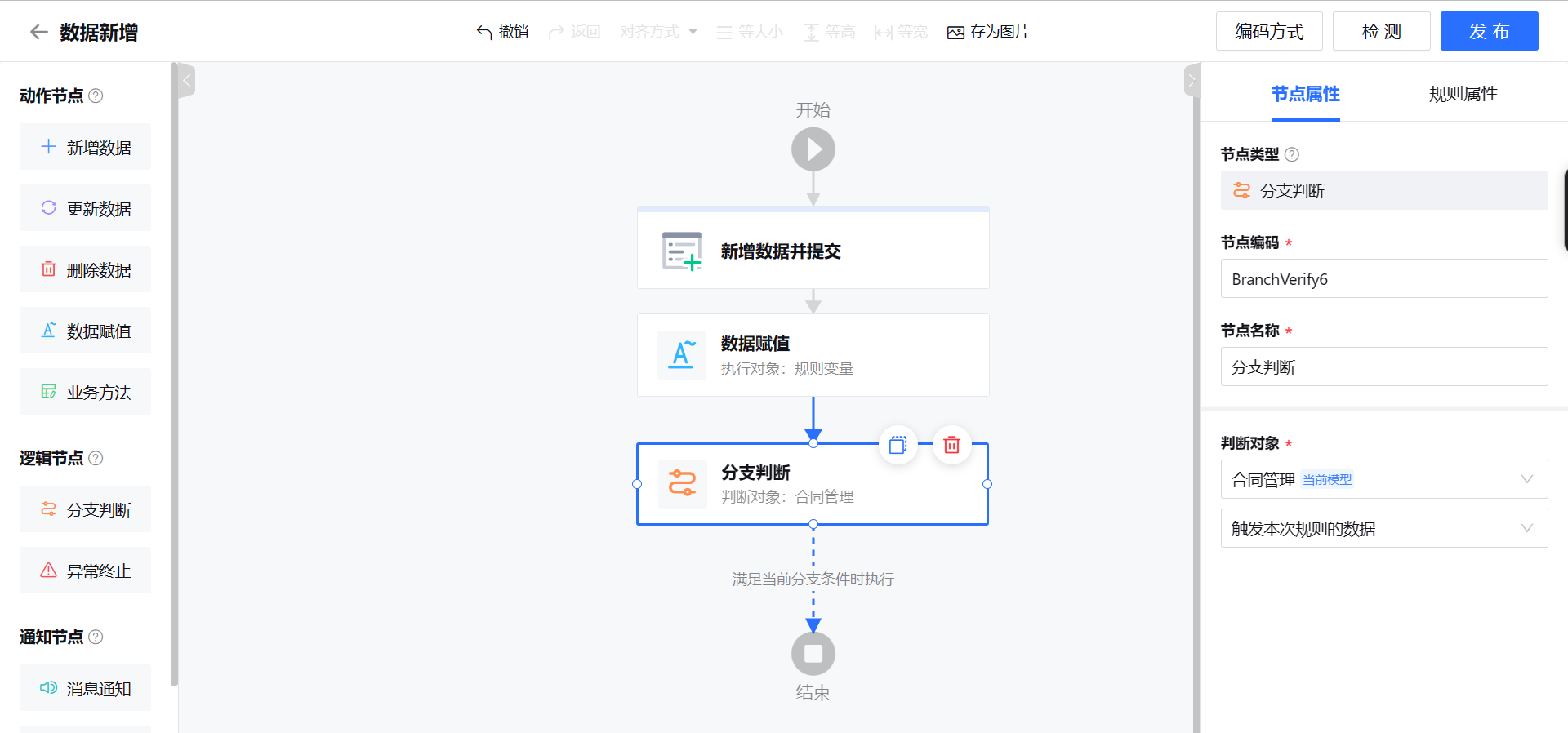Switch to the 规则属性 tab
The width and height of the screenshot is (1568, 733).
1463,94
